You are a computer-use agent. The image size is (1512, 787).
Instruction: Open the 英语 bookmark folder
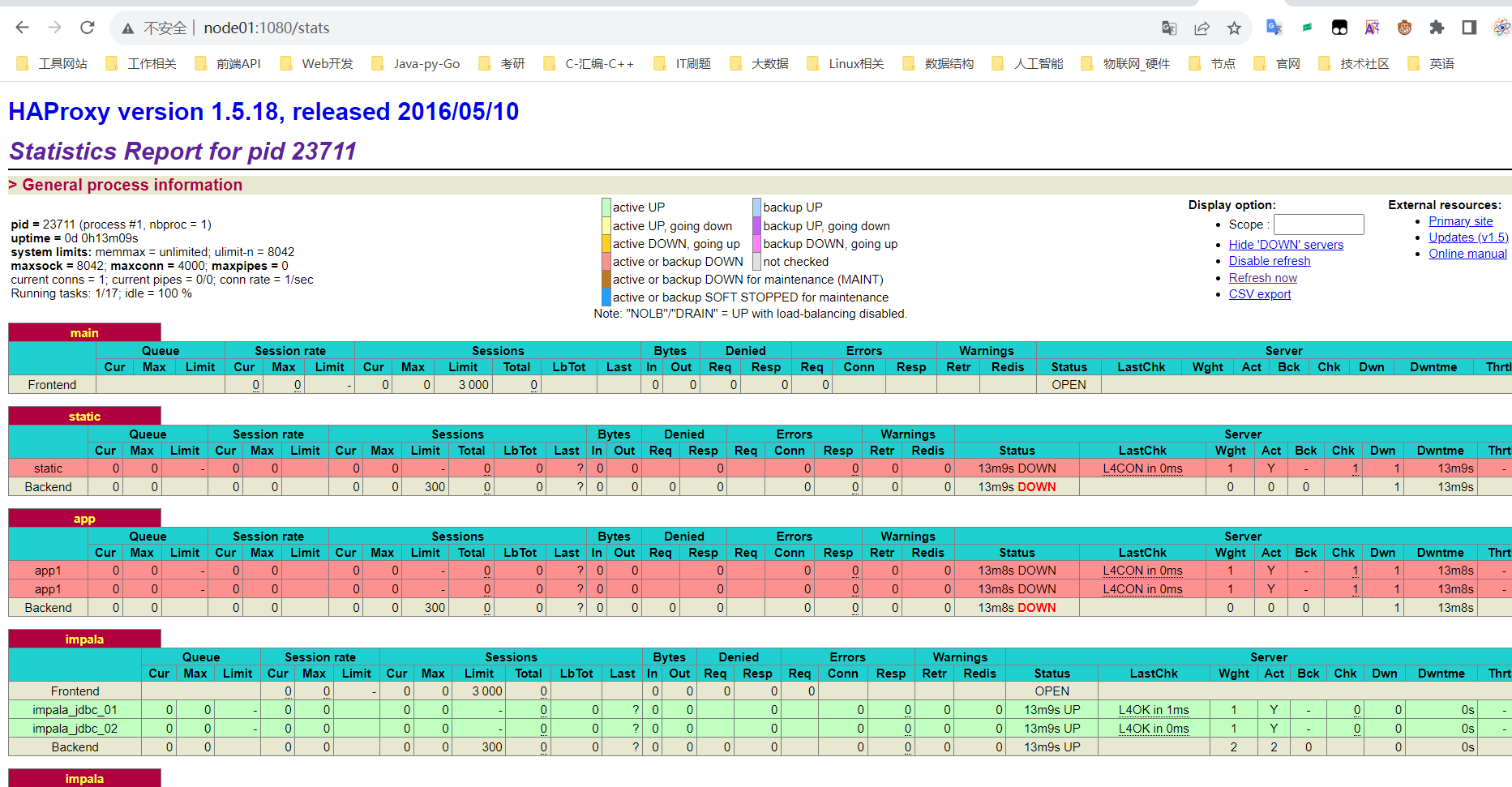point(1431,63)
